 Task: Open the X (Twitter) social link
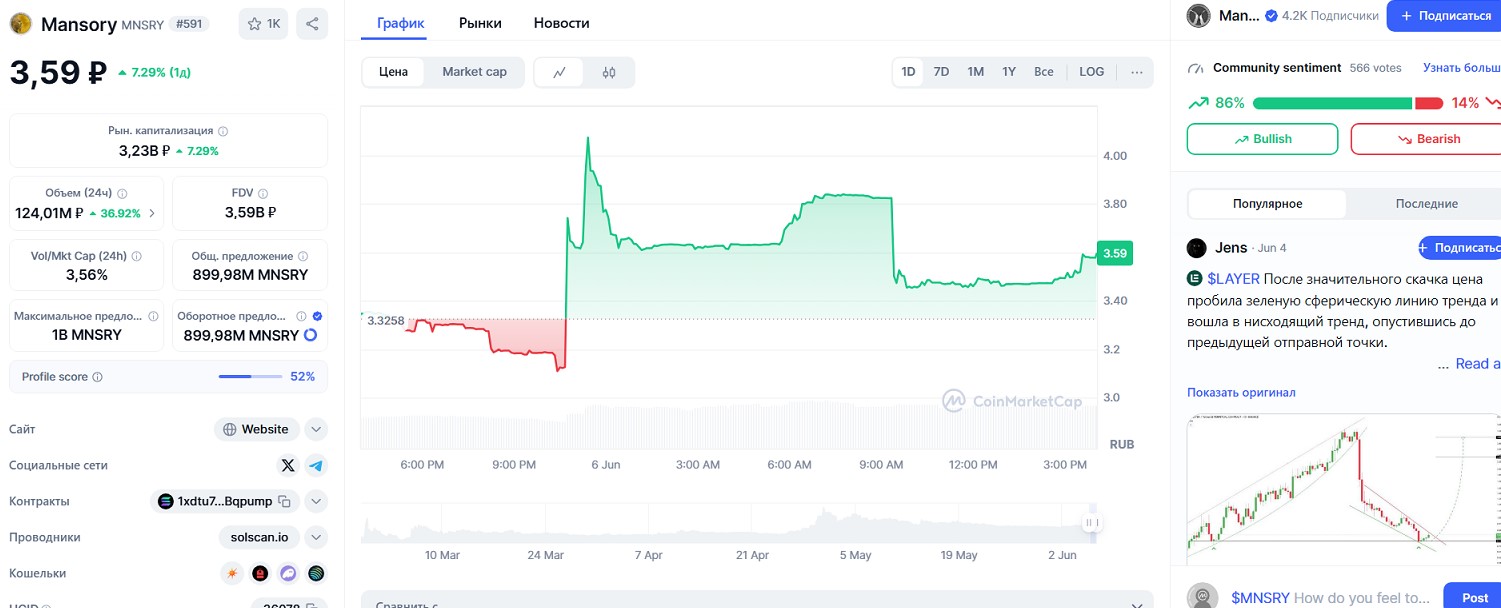coord(288,465)
